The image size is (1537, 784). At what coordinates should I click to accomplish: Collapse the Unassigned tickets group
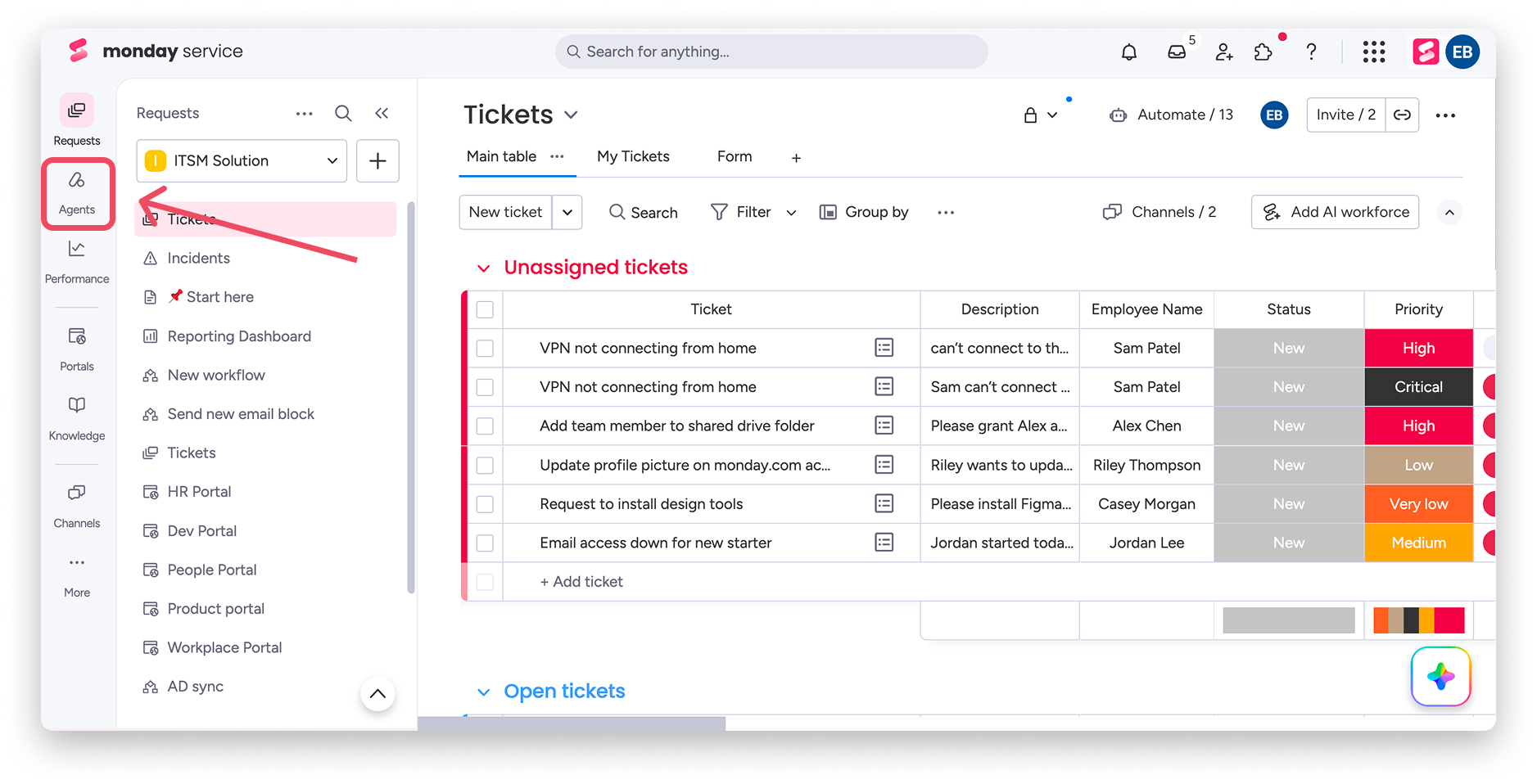pyautogui.click(x=484, y=268)
